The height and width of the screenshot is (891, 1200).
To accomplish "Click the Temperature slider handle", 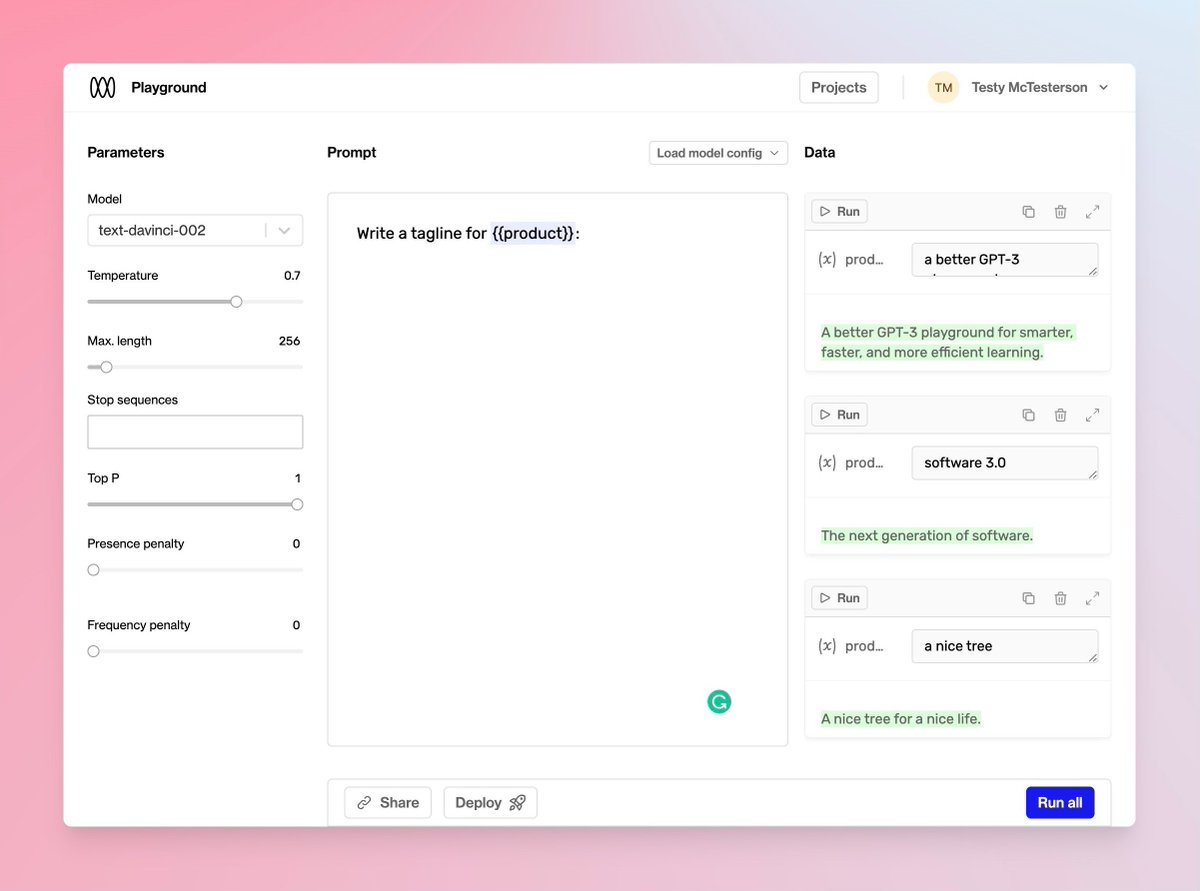I will click(x=236, y=301).
